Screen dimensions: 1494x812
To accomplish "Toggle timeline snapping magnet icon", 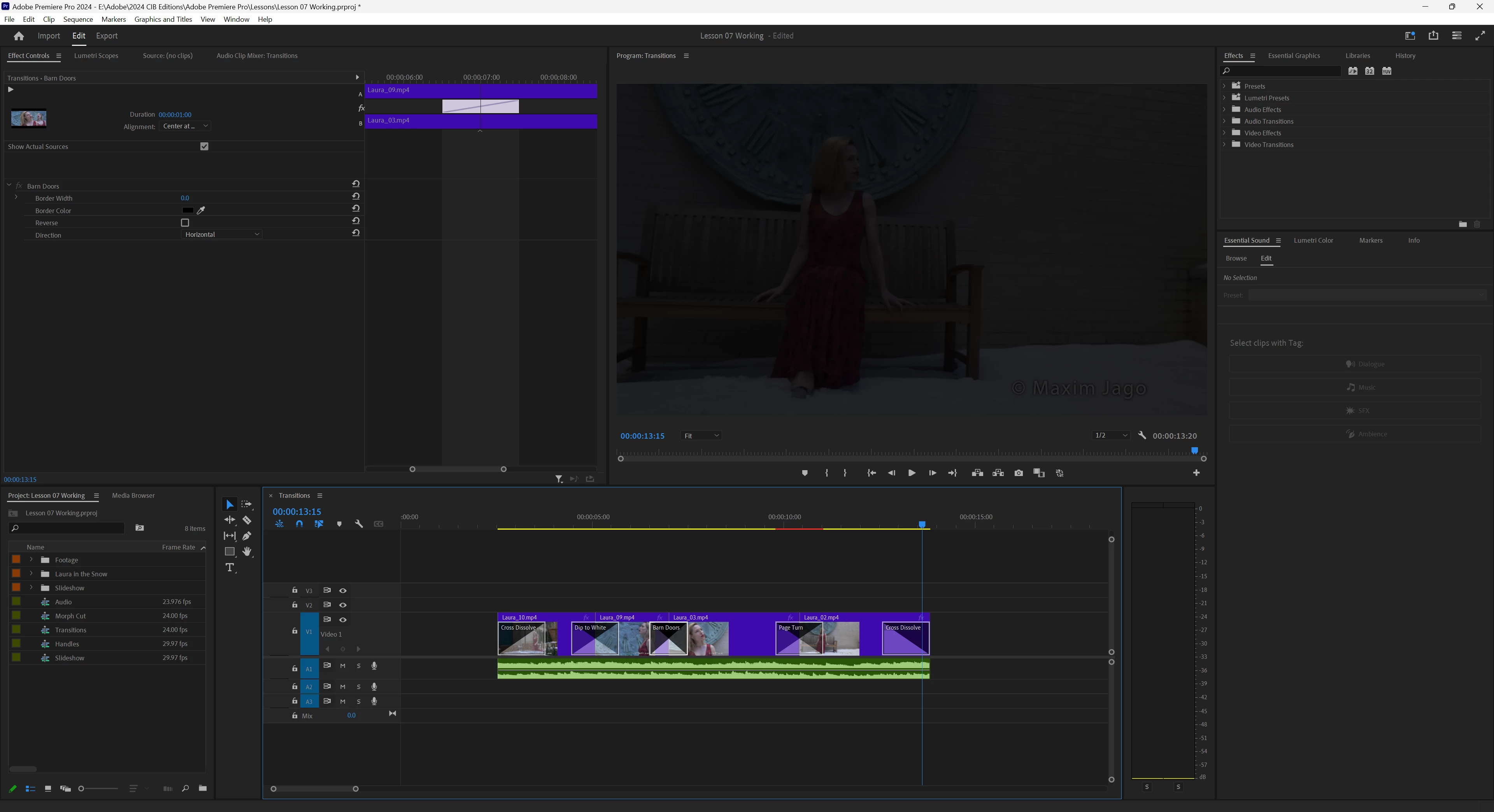I will click(299, 524).
